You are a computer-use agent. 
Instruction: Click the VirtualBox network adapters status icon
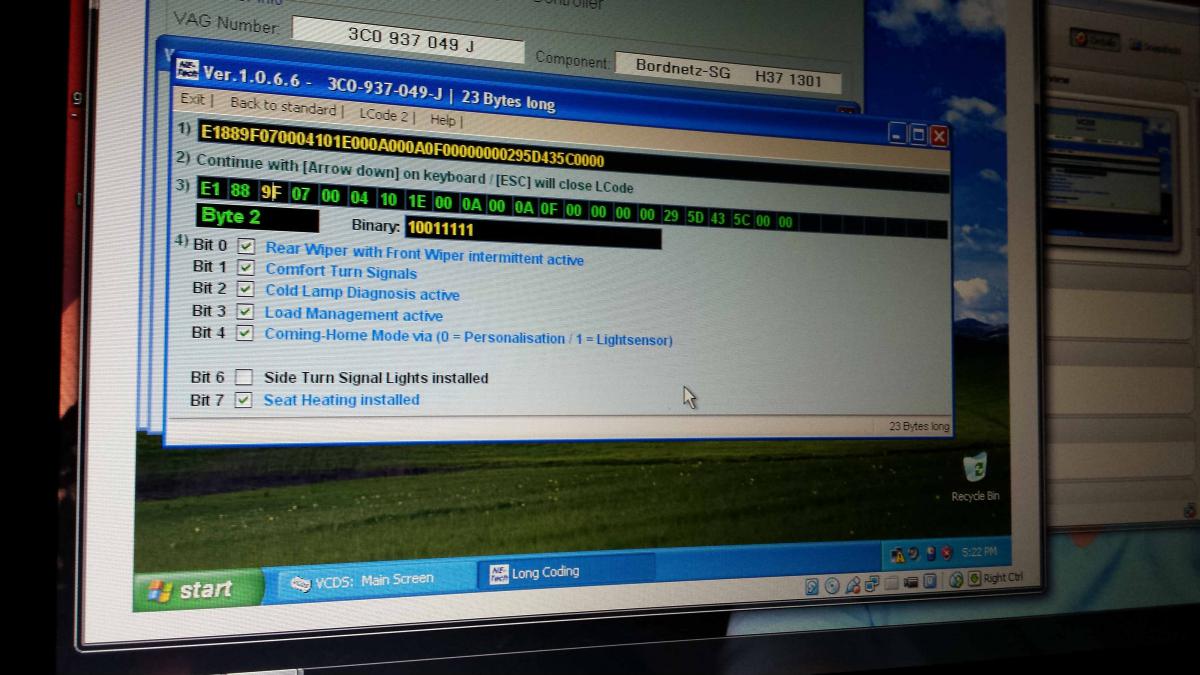(871, 584)
